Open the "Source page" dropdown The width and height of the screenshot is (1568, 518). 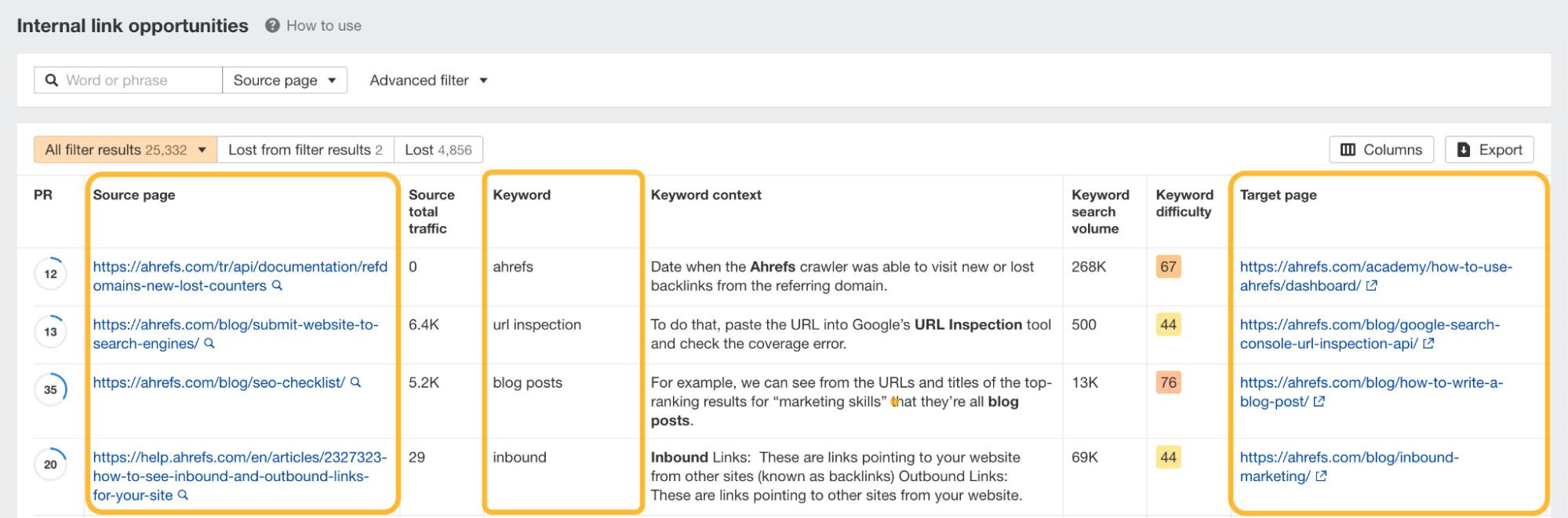coord(286,79)
